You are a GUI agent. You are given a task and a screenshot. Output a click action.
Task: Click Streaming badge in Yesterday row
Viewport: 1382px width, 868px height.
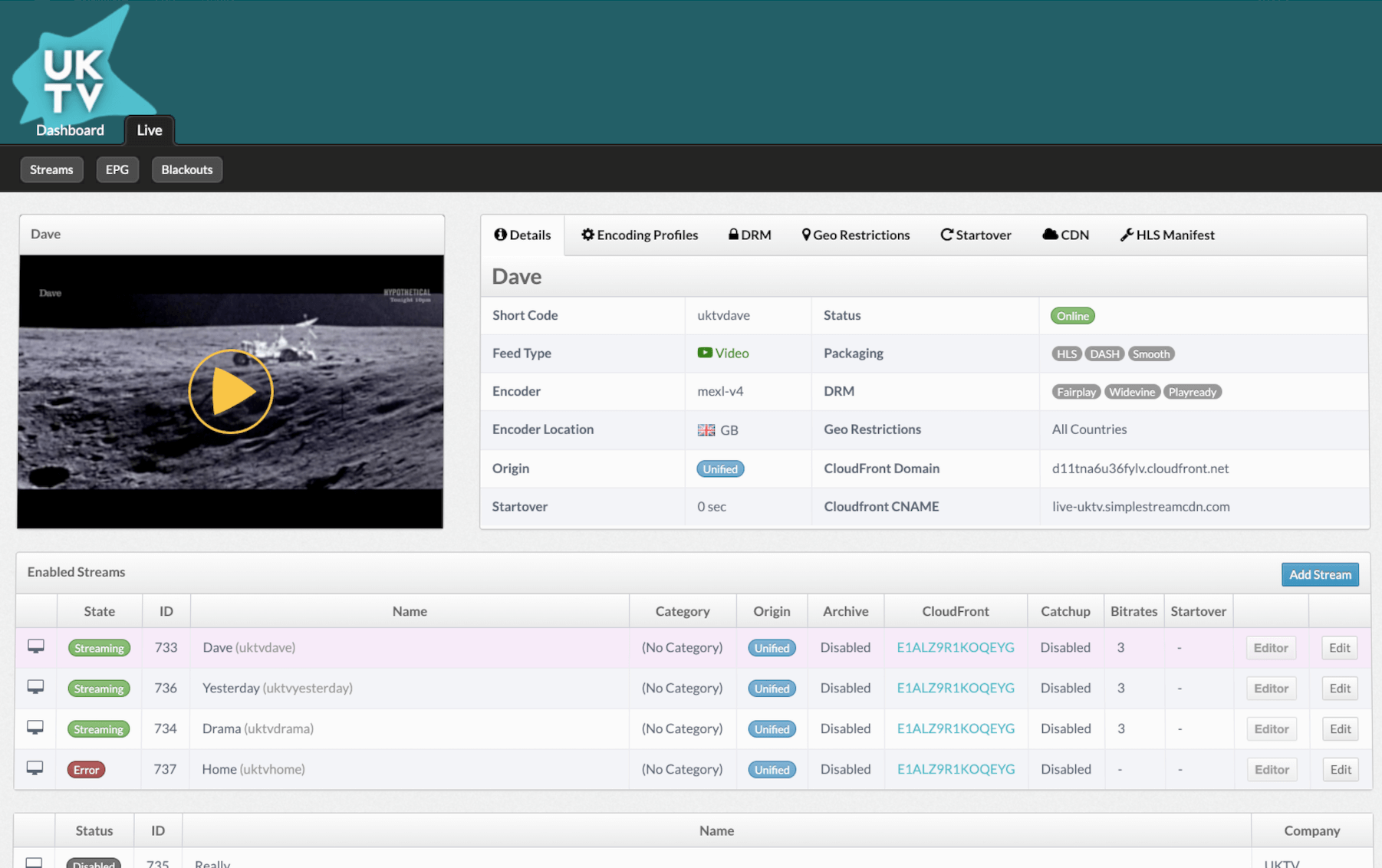point(99,689)
